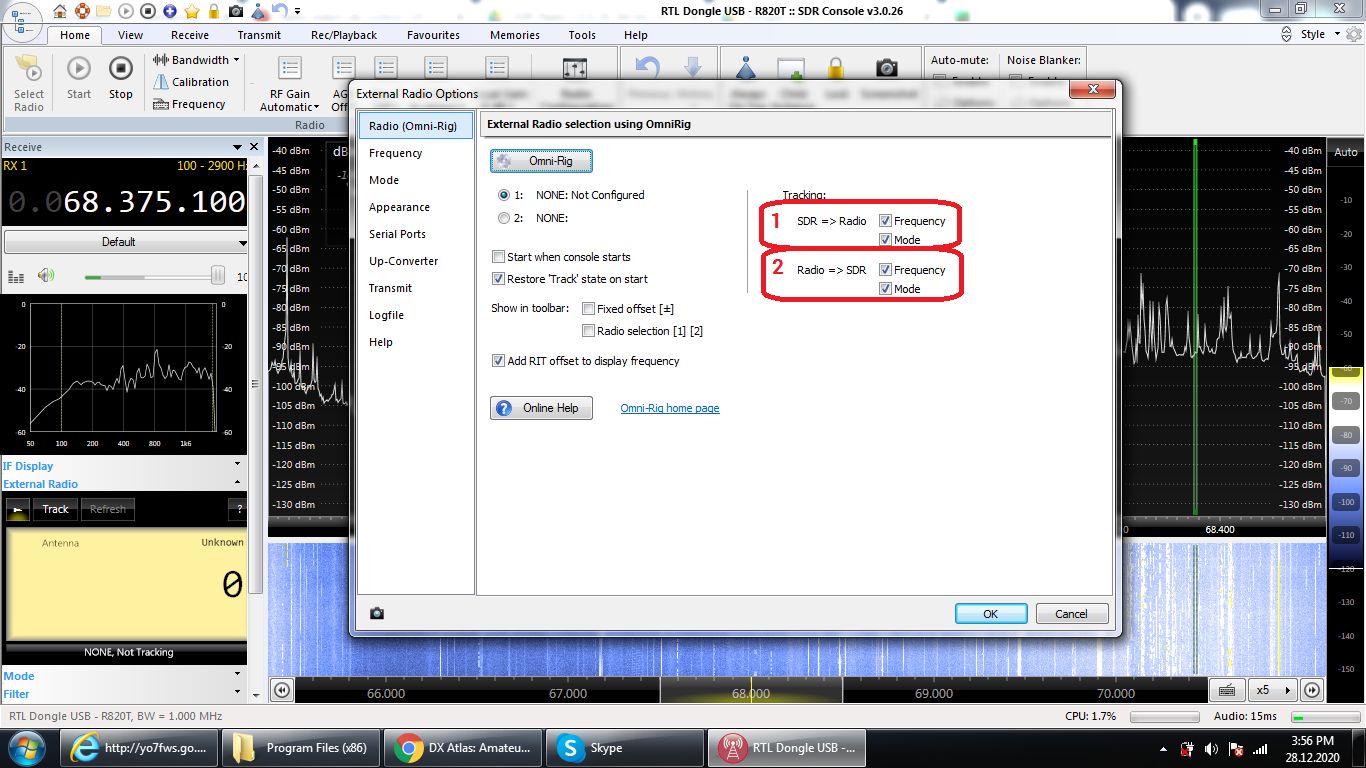The image size is (1366, 768).
Task: Click the camera icon in dialog corner
Action: (377, 613)
